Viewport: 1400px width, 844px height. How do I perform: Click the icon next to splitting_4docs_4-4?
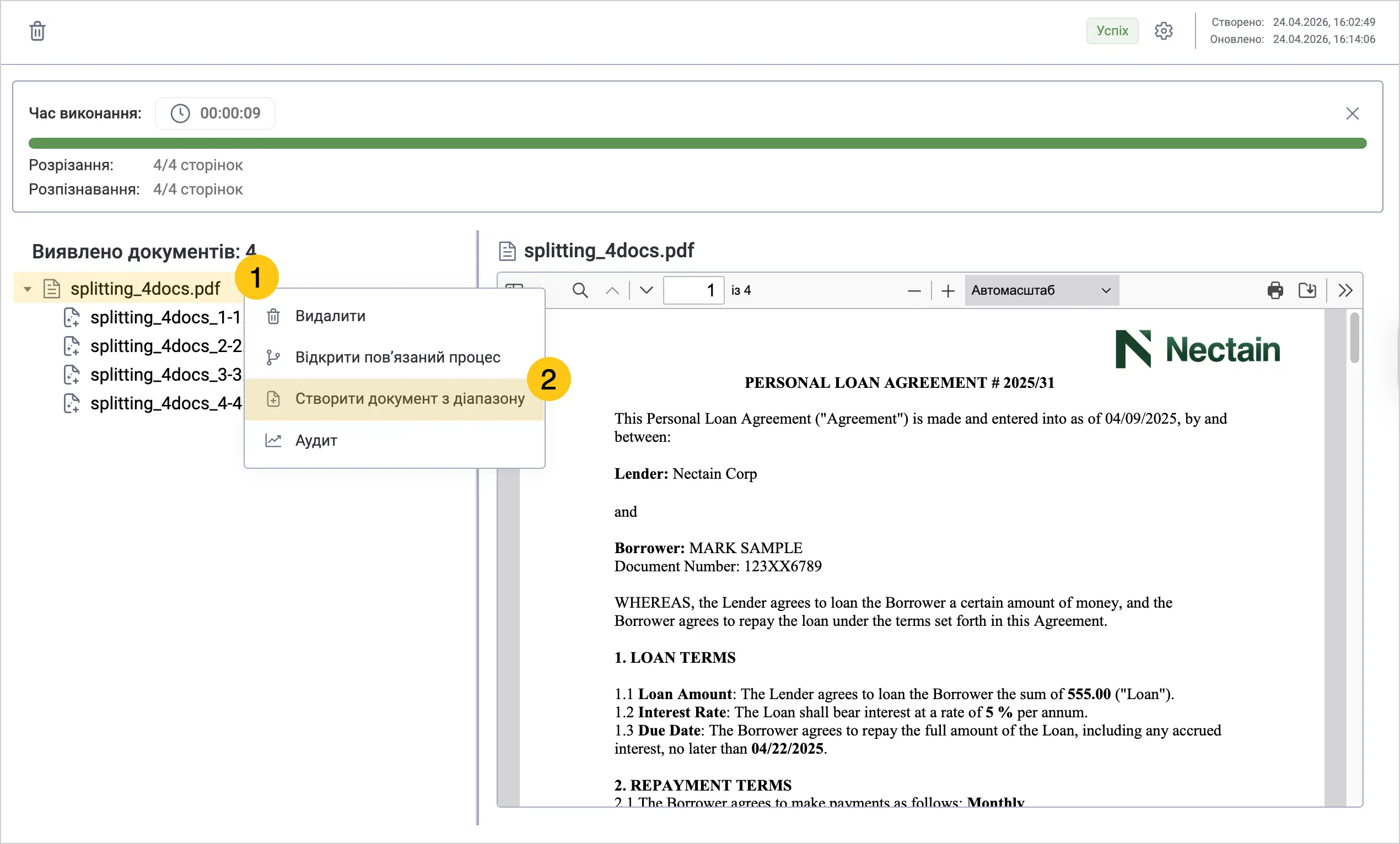tap(72, 403)
